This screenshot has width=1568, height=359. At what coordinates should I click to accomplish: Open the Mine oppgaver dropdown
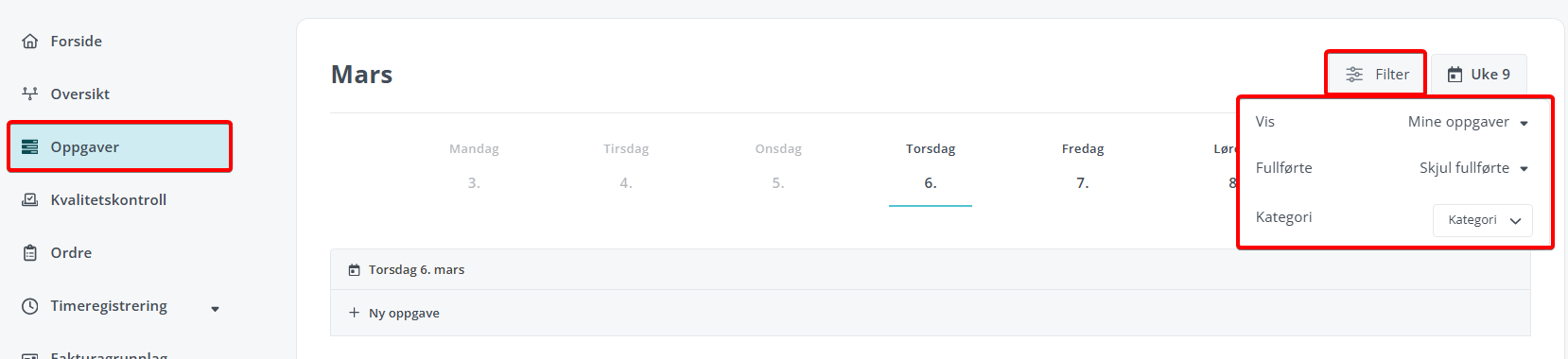[x=1468, y=122]
